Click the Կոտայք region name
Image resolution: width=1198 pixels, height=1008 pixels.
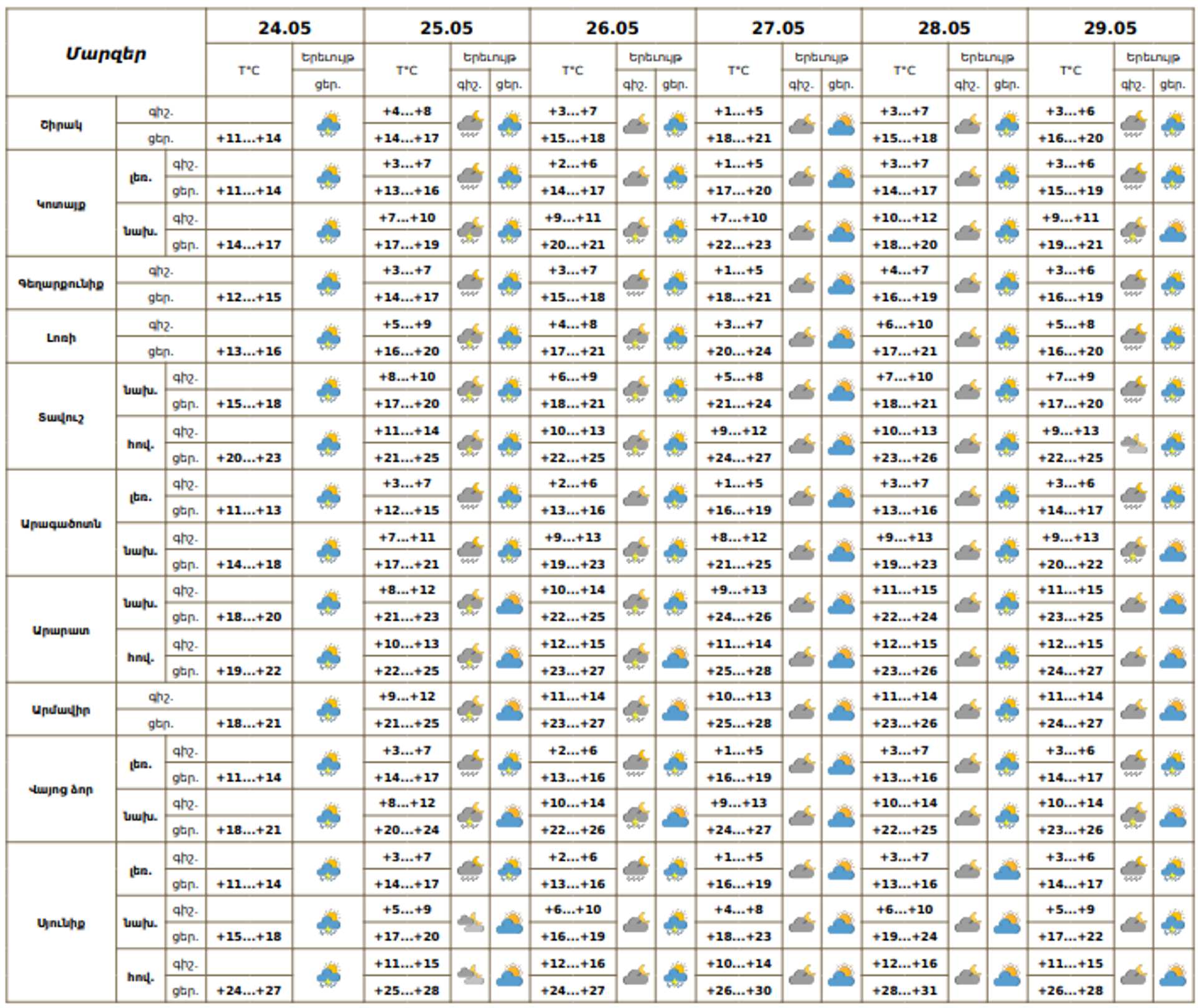61,204
